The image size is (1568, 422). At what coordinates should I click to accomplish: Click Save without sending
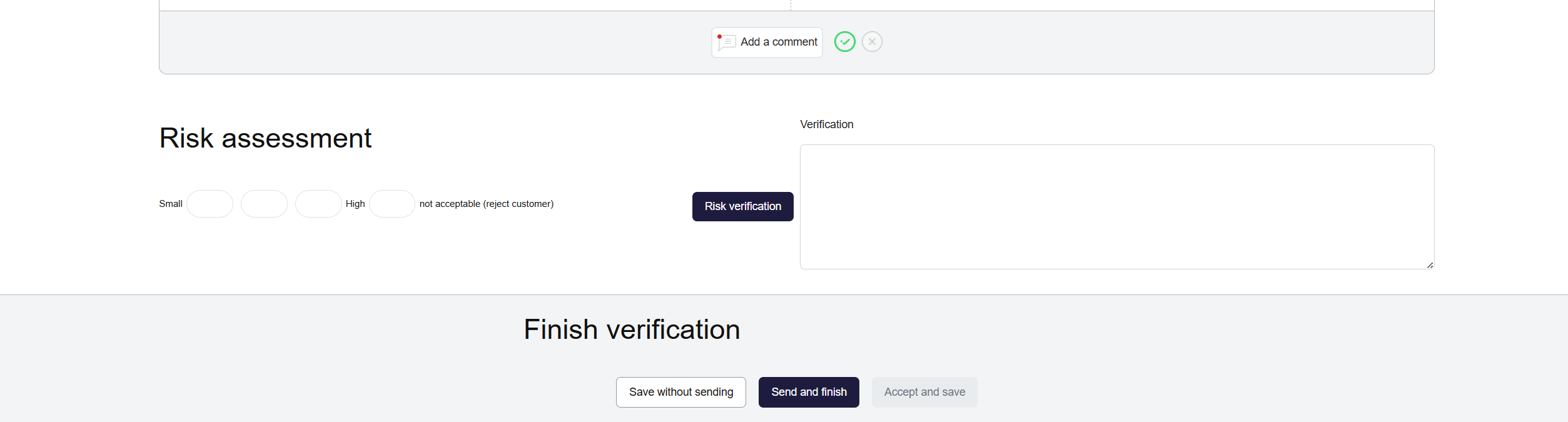click(x=680, y=392)
